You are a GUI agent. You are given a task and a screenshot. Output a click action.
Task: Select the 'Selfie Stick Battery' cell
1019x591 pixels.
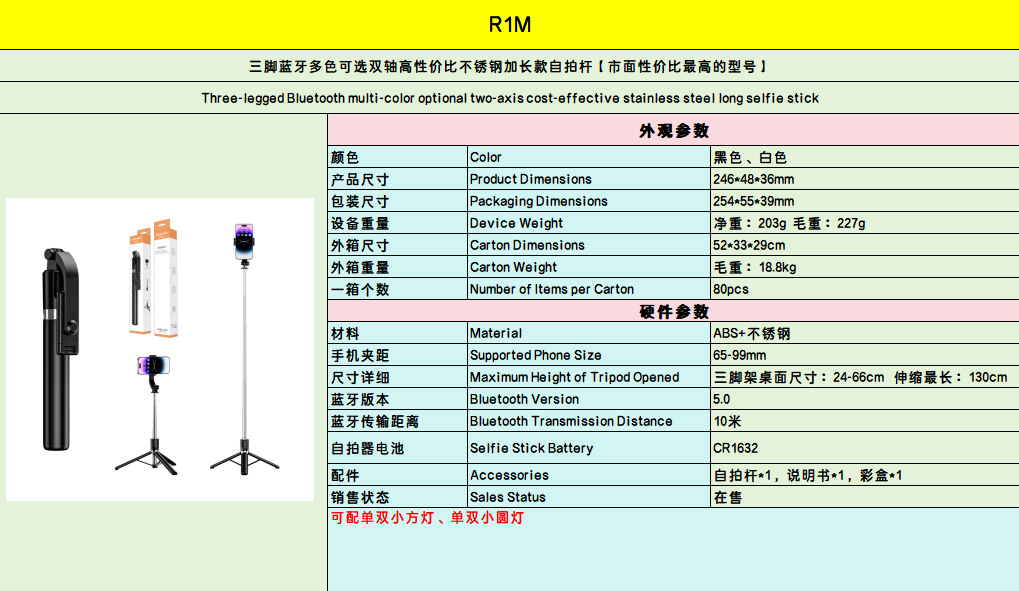(x=589, y=448)
